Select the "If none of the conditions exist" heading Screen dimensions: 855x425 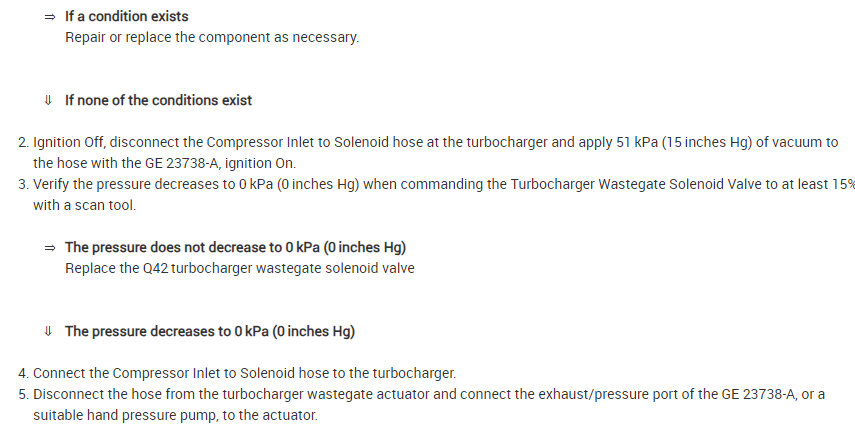pos(158,100)
